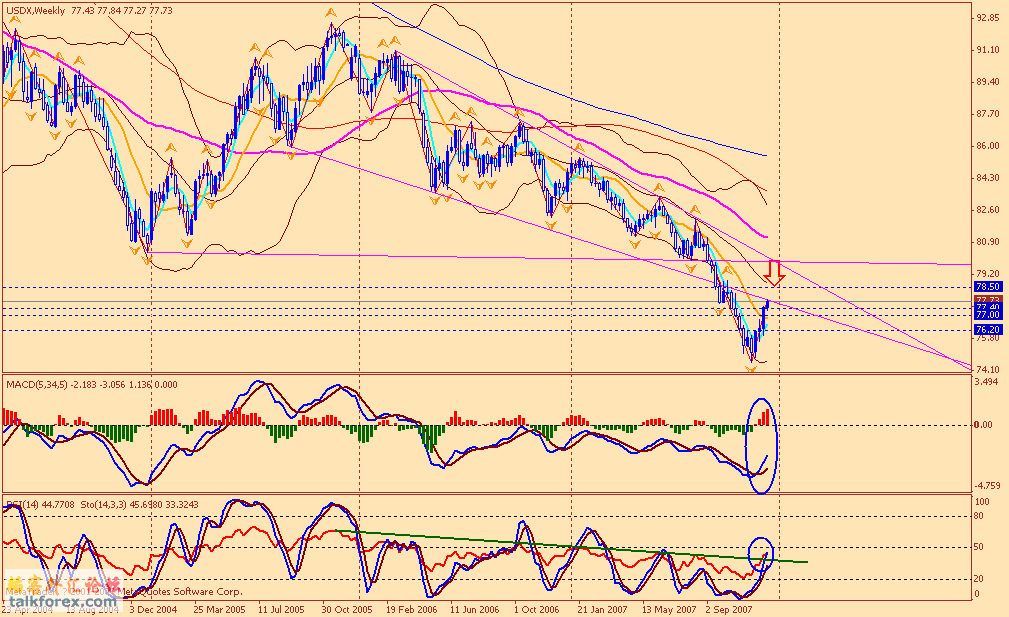This screenshot has height=617, width=1009.
Task: Click the '50' oscillator scale value
Action: click(x=979, y=548)
